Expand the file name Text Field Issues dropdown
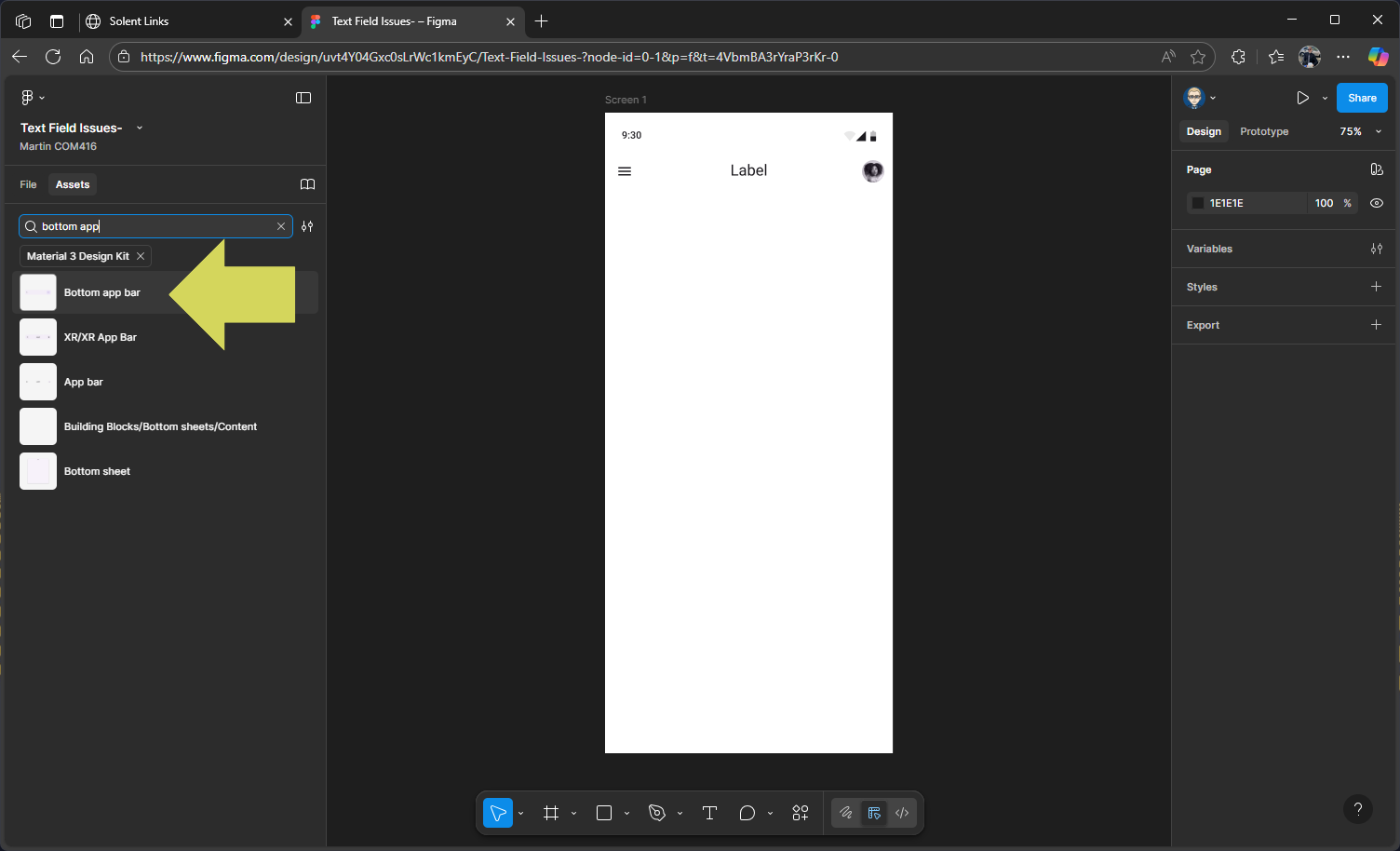The width and height of the screenshot is (1400, 851). click(140, 128)
